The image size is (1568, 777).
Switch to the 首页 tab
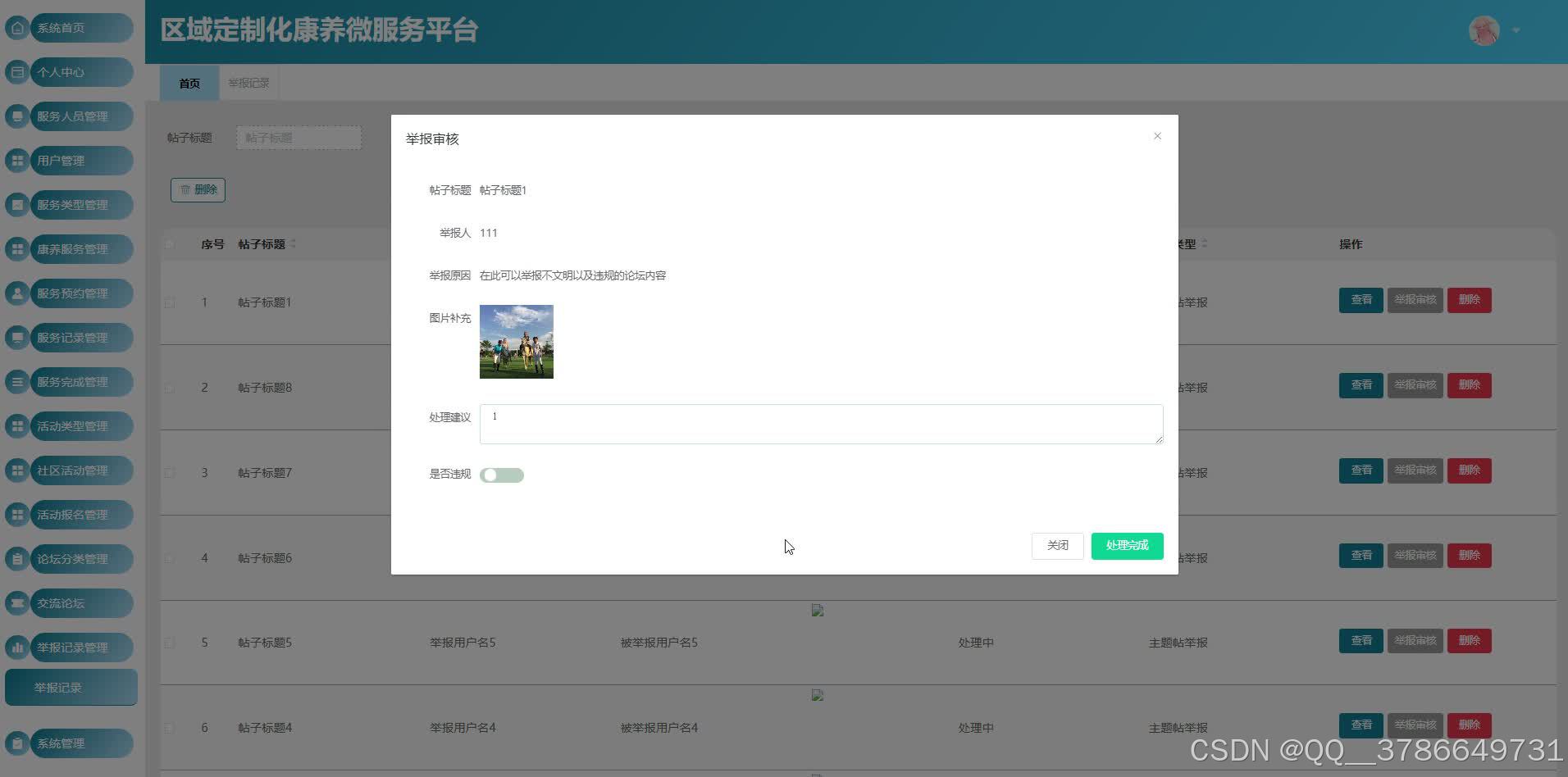[189, 83]
